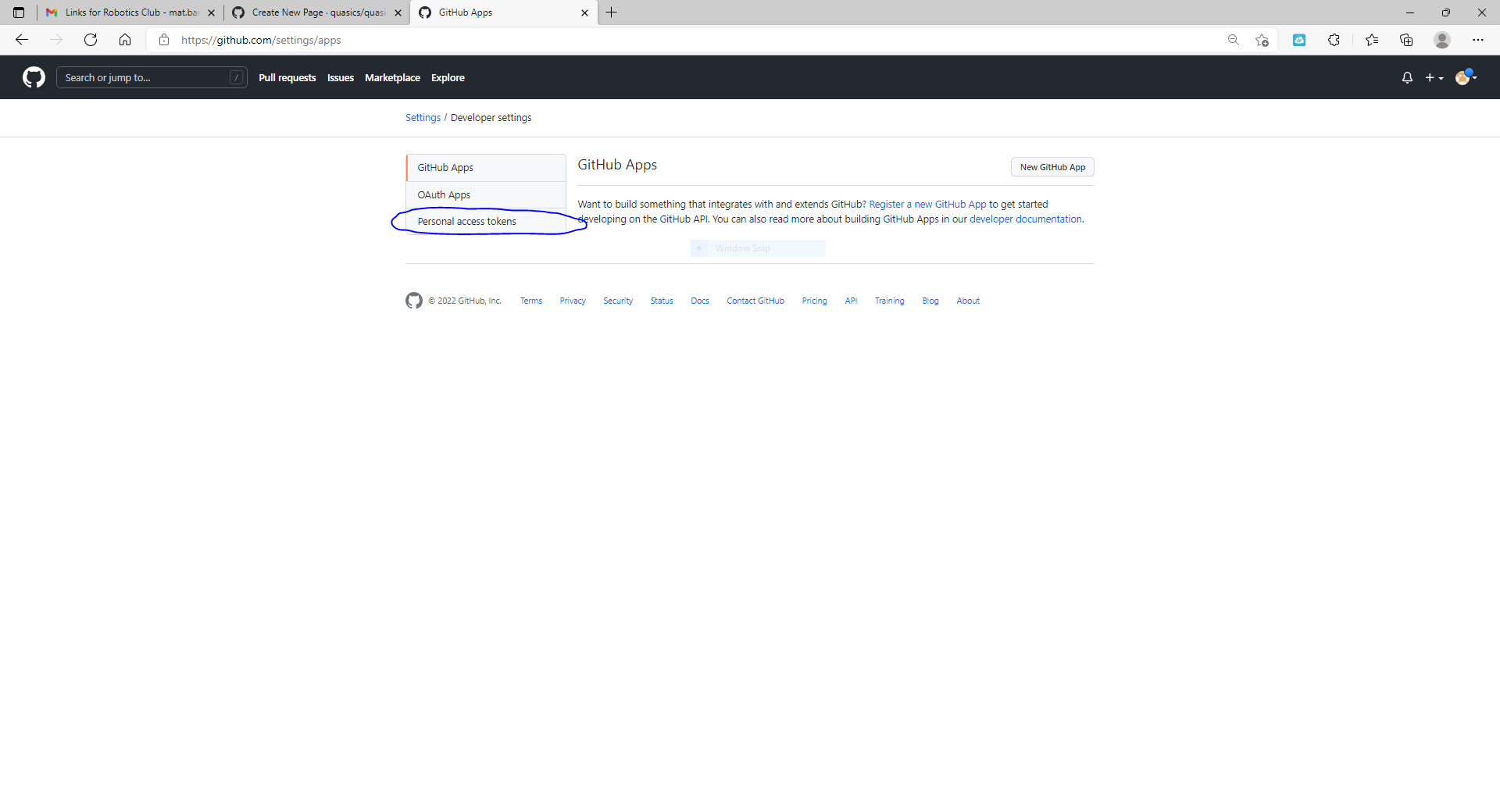Open Training footer link
Image resolution: width=1500 pixels, height=812 pixels.
[889, 301]
